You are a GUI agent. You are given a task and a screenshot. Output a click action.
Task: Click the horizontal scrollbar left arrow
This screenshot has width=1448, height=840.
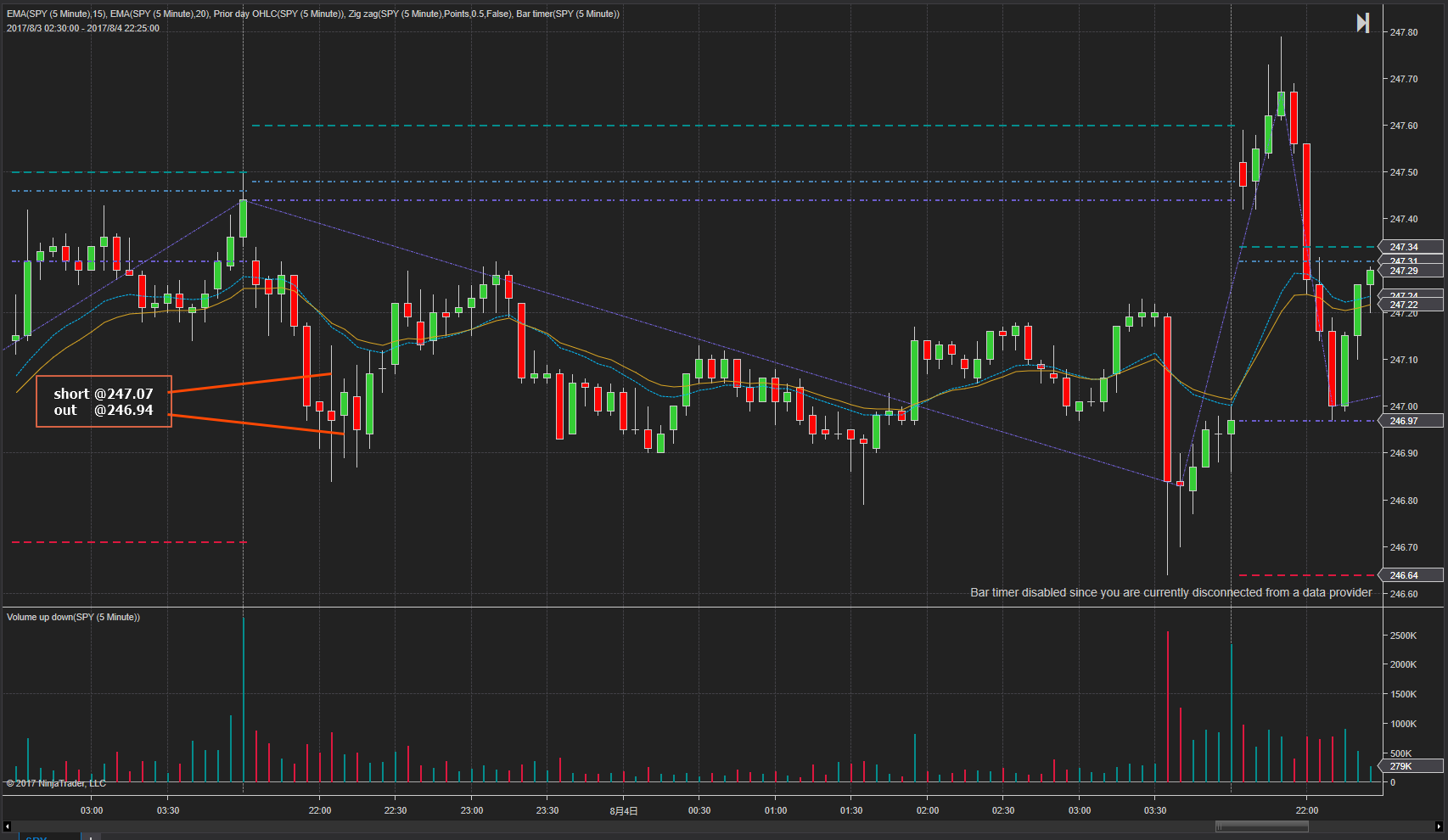7,826
